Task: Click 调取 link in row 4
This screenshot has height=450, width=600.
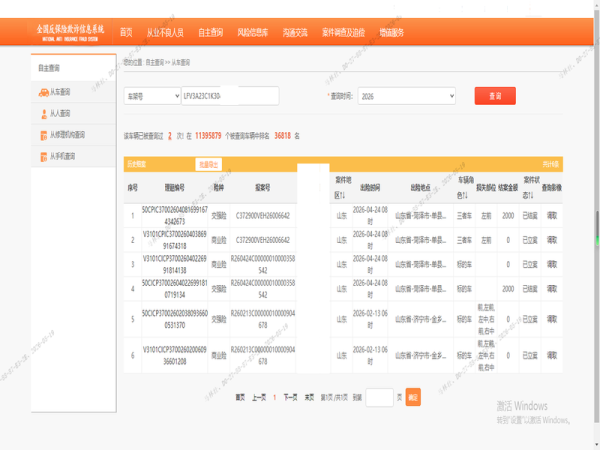Action: [552, 289]
